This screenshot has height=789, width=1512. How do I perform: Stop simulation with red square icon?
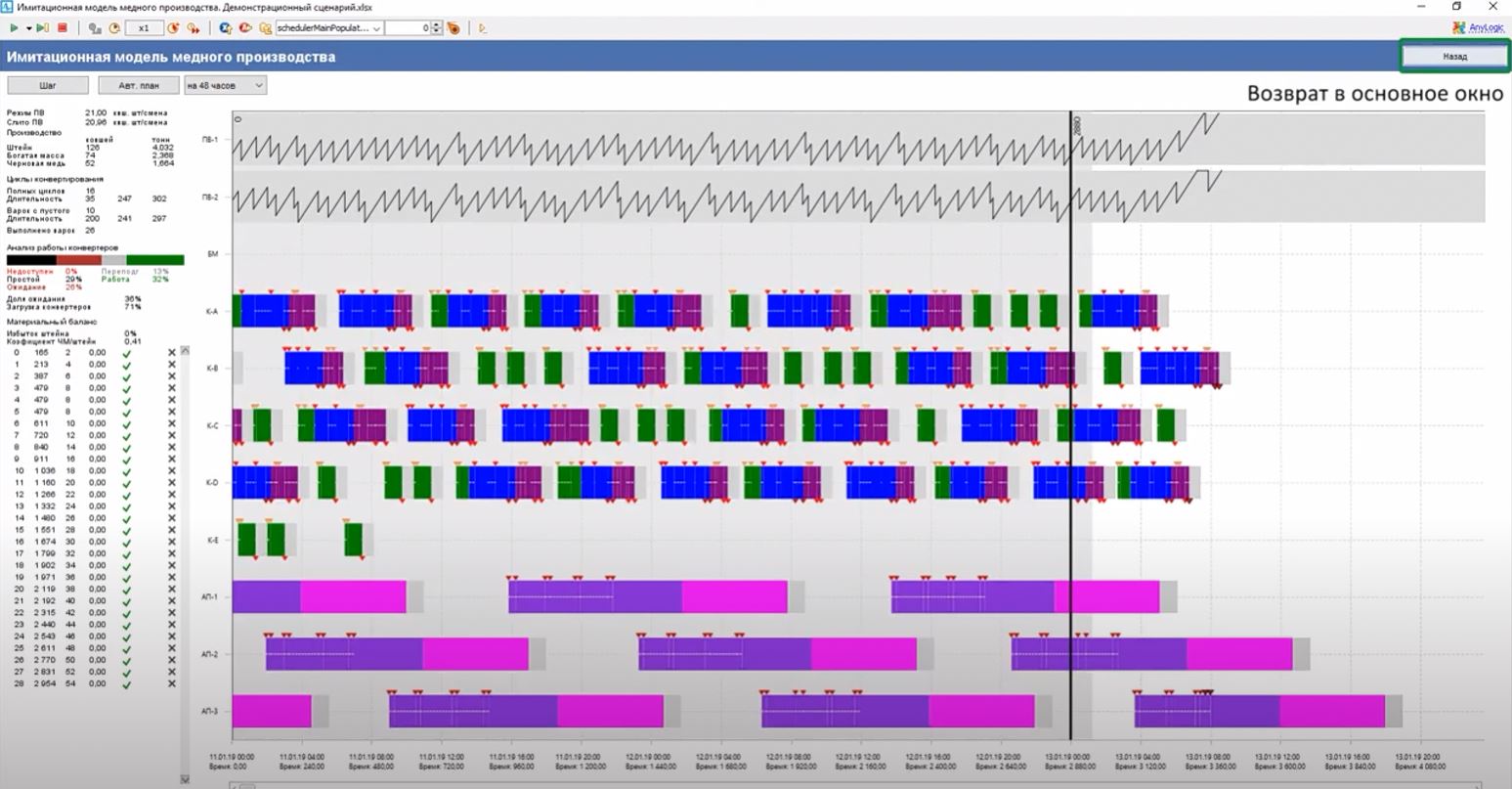click(x=63, y=28)
